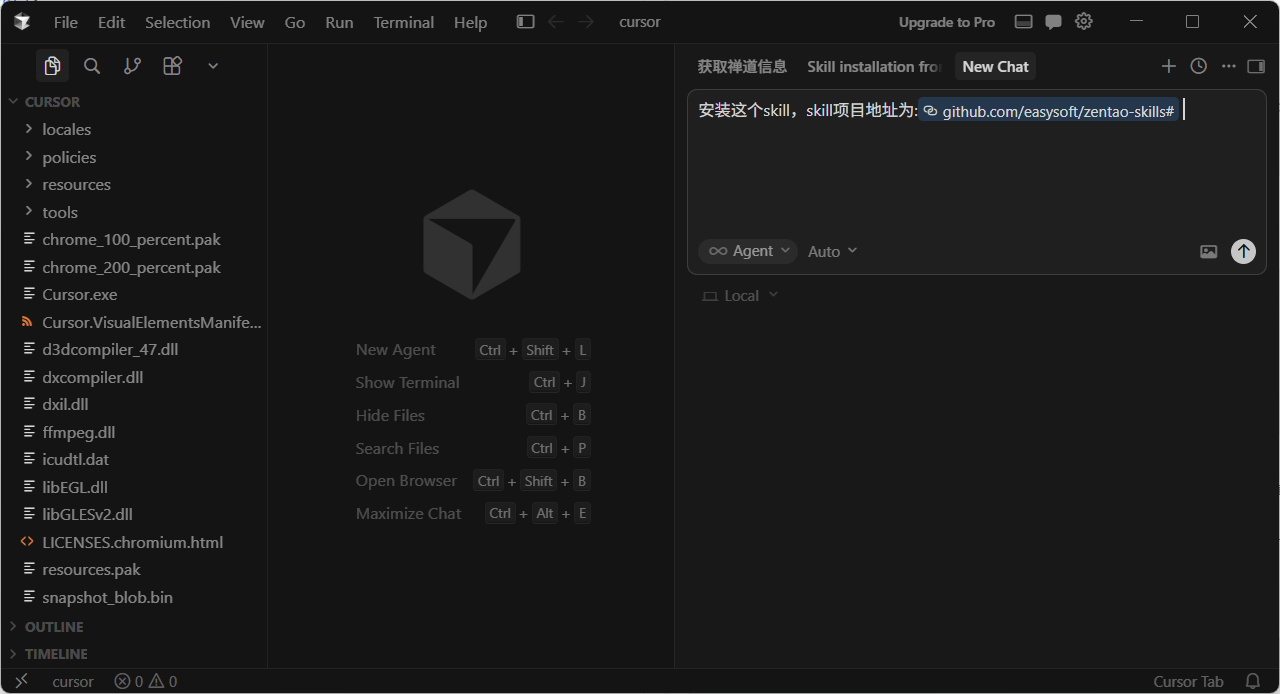Click Show Terminal shortcut entry
Screen dimensions: 1280x694
pos(473,383)
